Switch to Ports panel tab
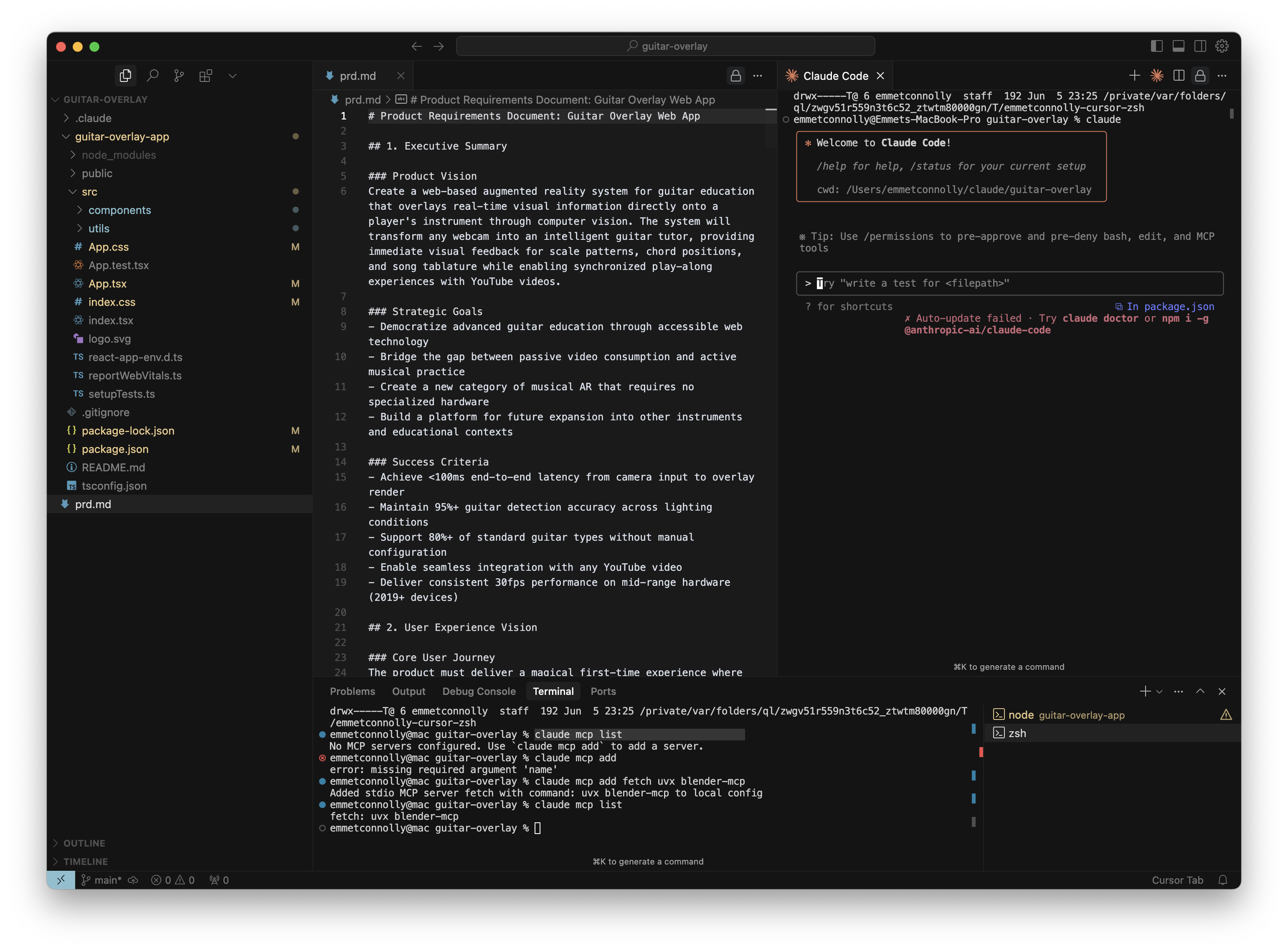Viewport: 1288px width, 951px height. 603,691
